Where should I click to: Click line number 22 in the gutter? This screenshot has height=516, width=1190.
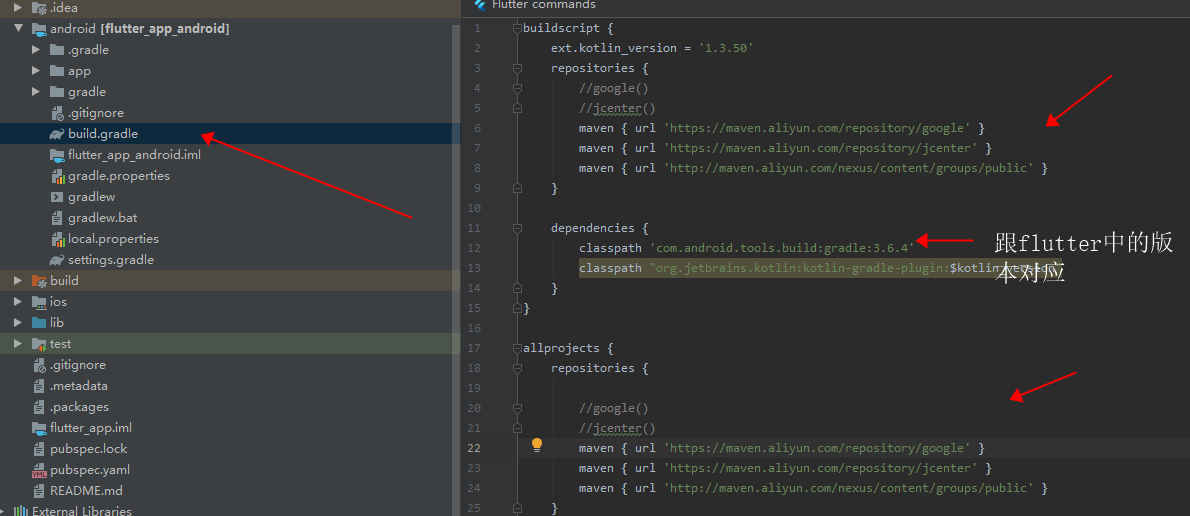pos(474,448)
